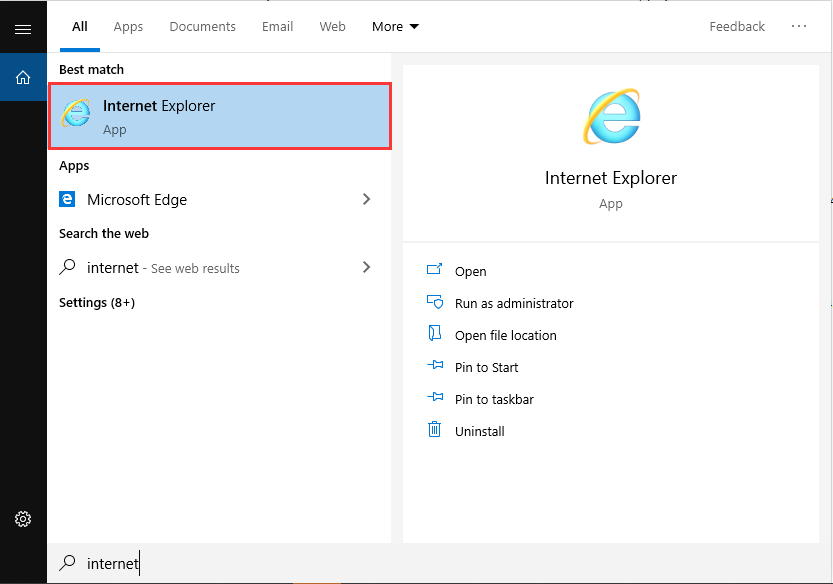
Task: Select Pin to Start option
Action: [486, 367]
